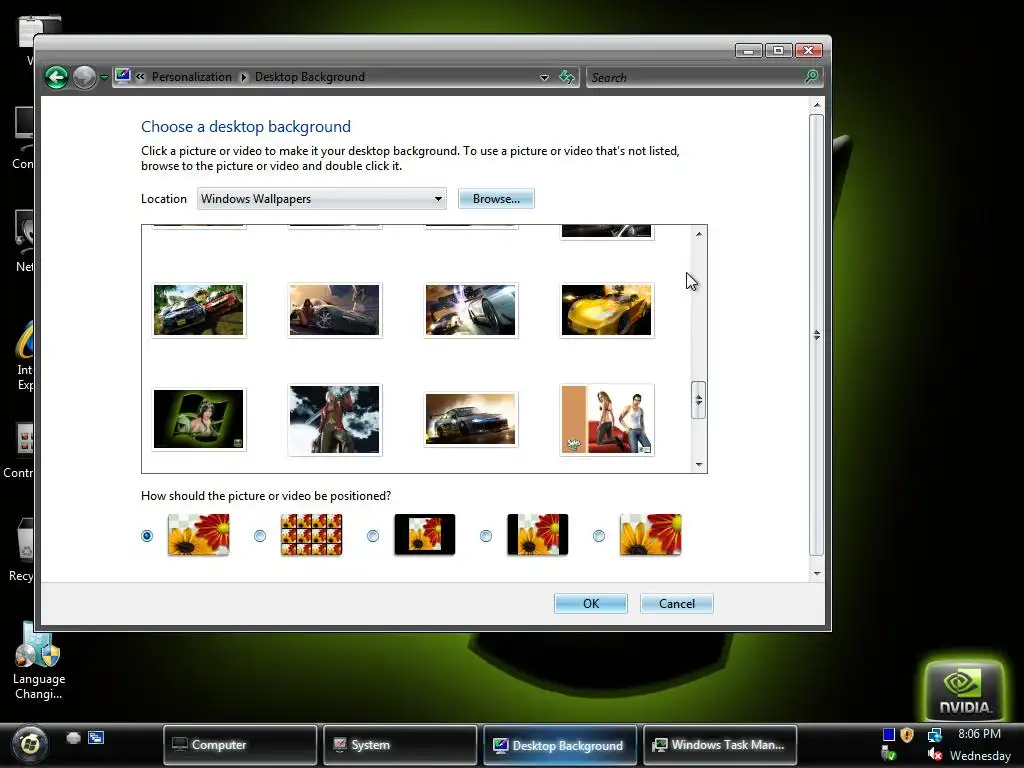The height and width of the screenshot is (768, 1024).
Task: Open the Internet Explorer desktop icon
Action: click(x=24, y=356)
